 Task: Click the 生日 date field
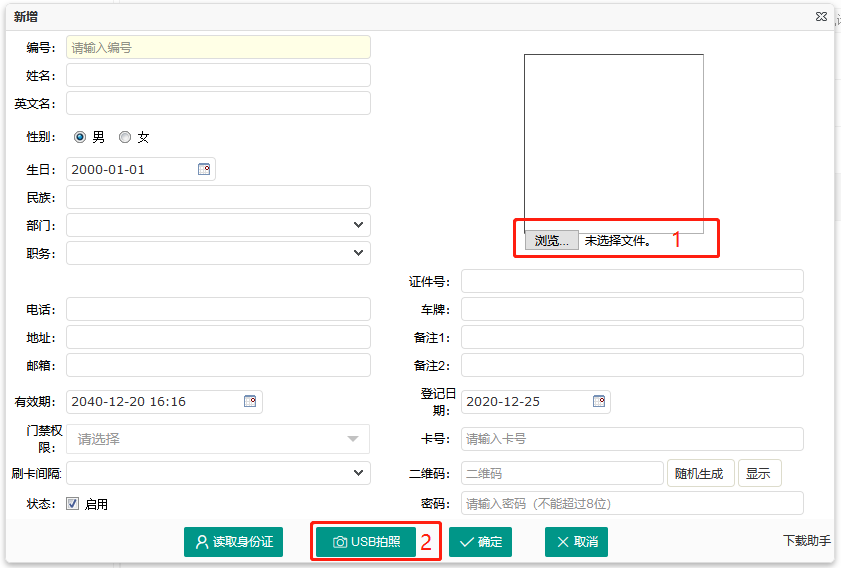click(141, 169)
